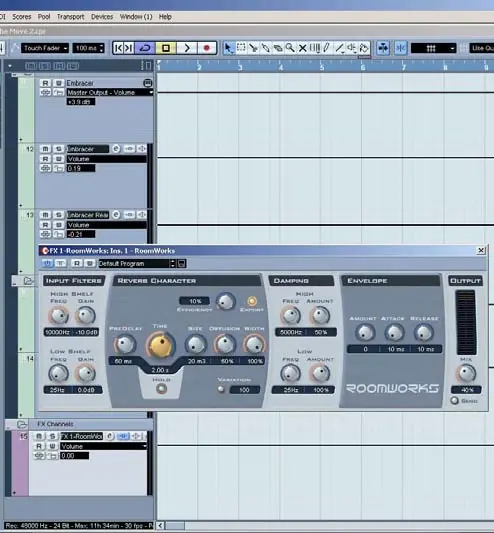
Task: Go to next marker in transport
Action: (x=129, y=48)
